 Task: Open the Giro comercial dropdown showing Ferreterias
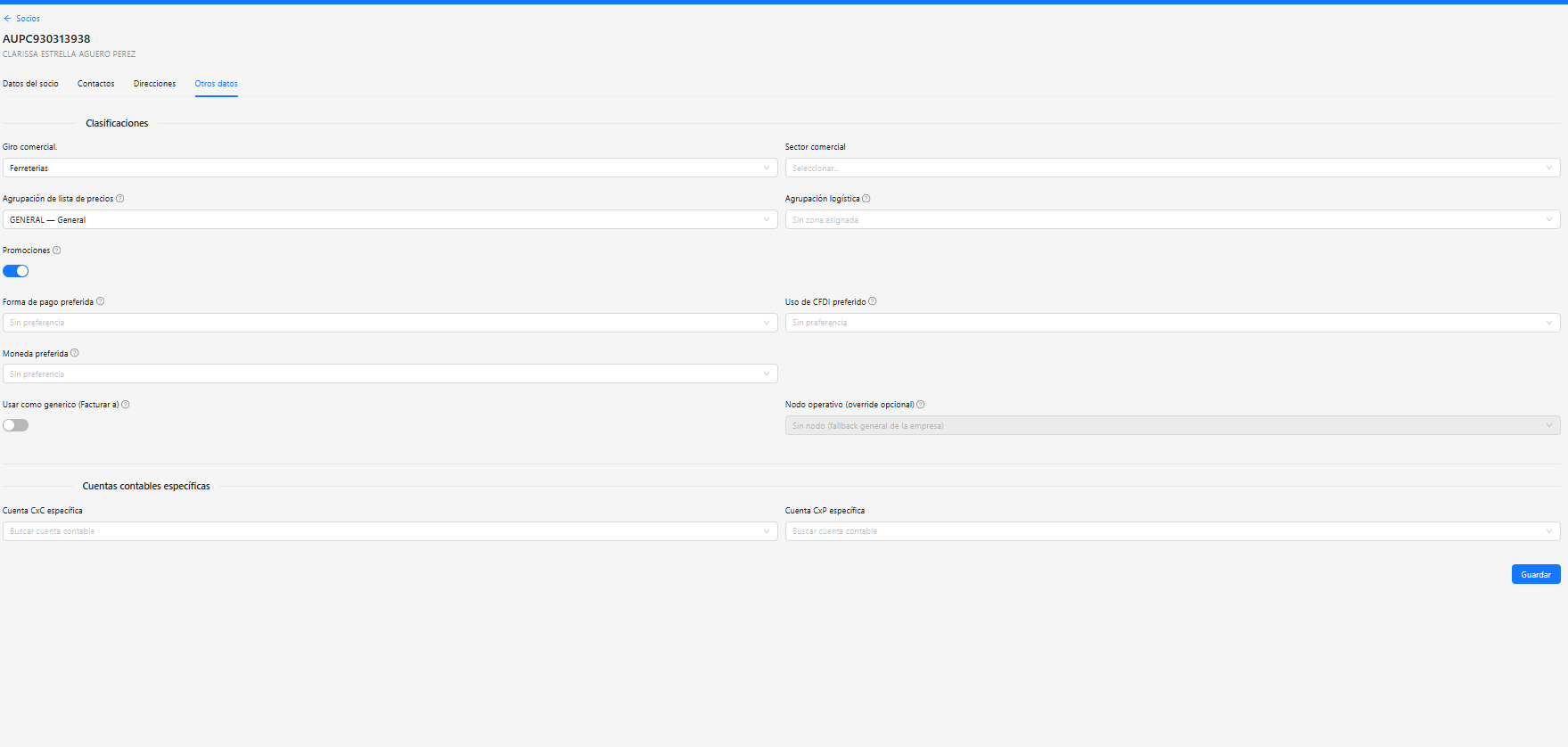pyautogui.click(x=390, y=168)
